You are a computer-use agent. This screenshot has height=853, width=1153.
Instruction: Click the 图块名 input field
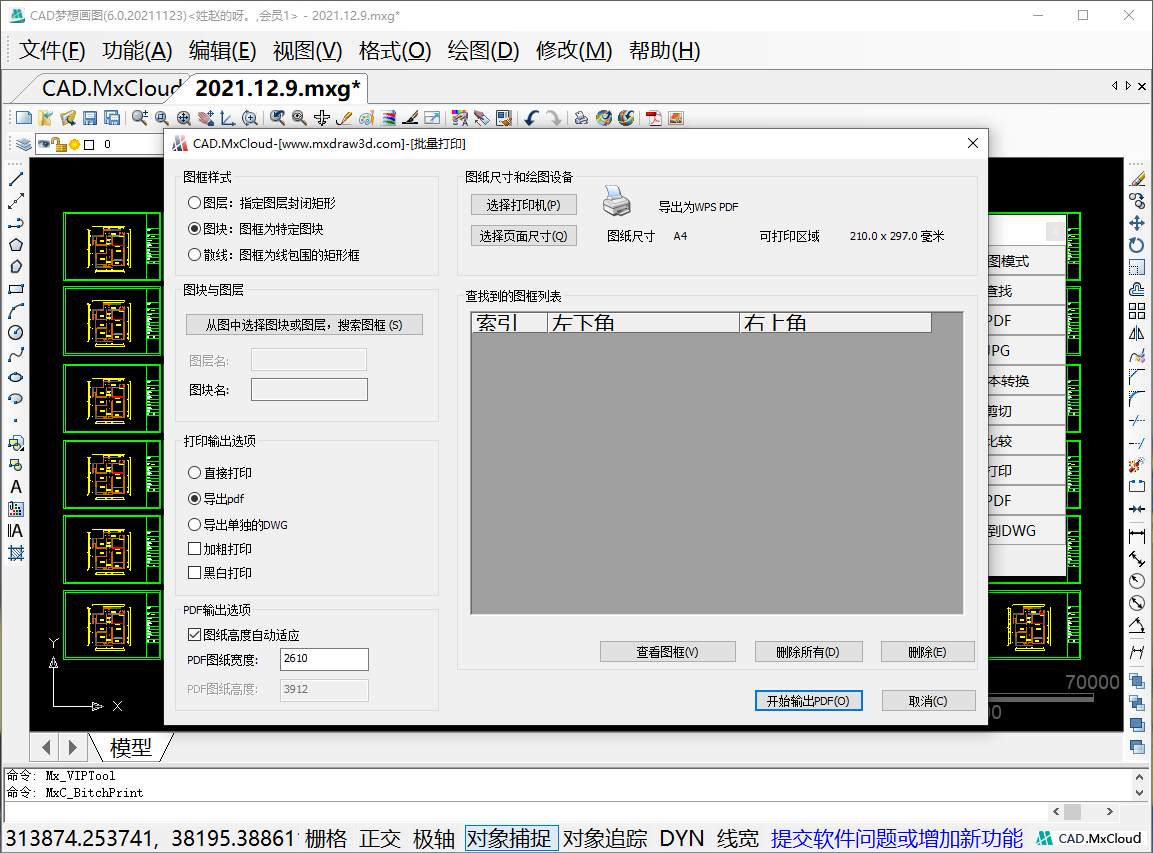[309, 390]
